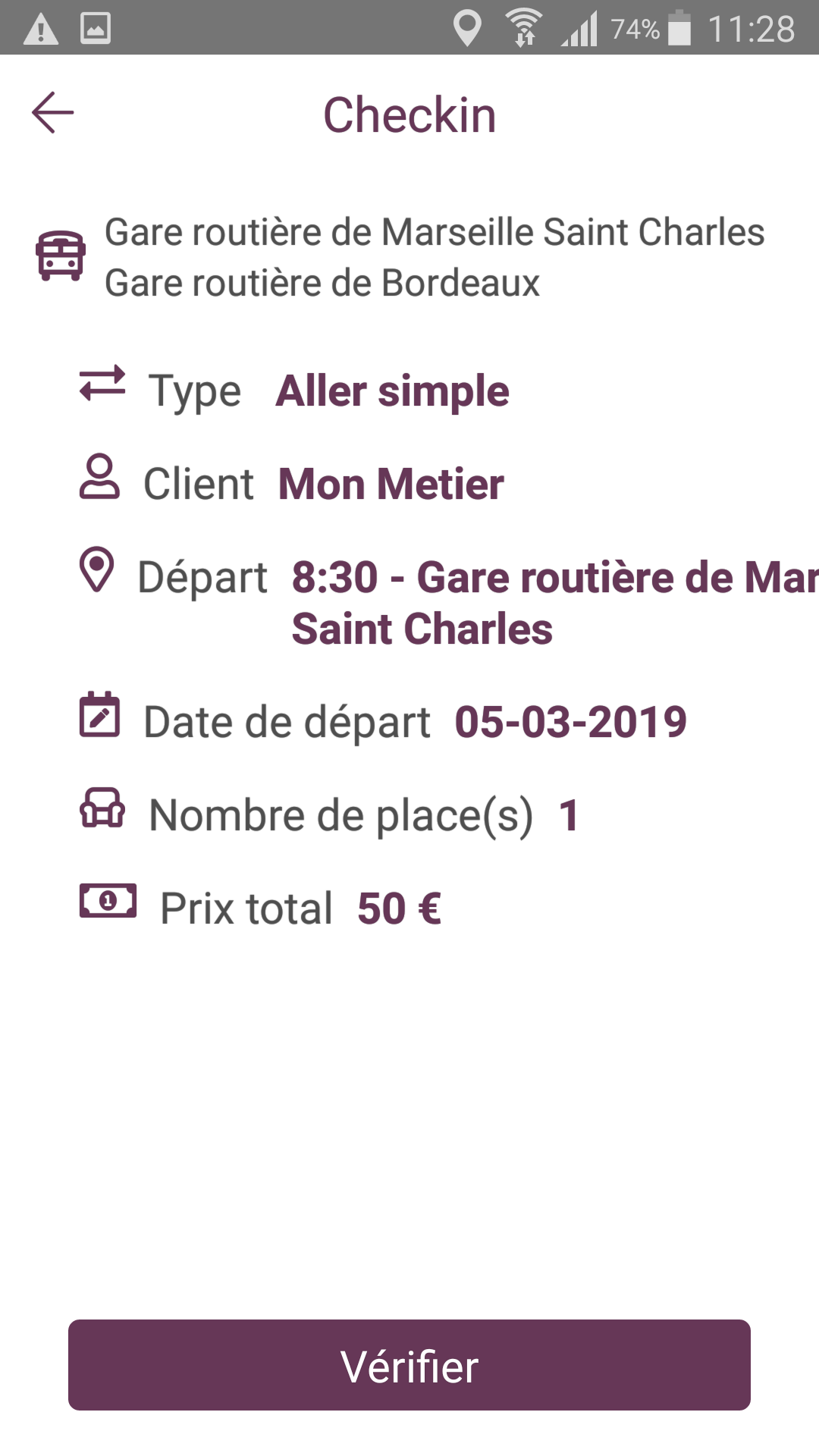Tap the Gare routière de Marseille Saint Charles origin

point(435,232)
